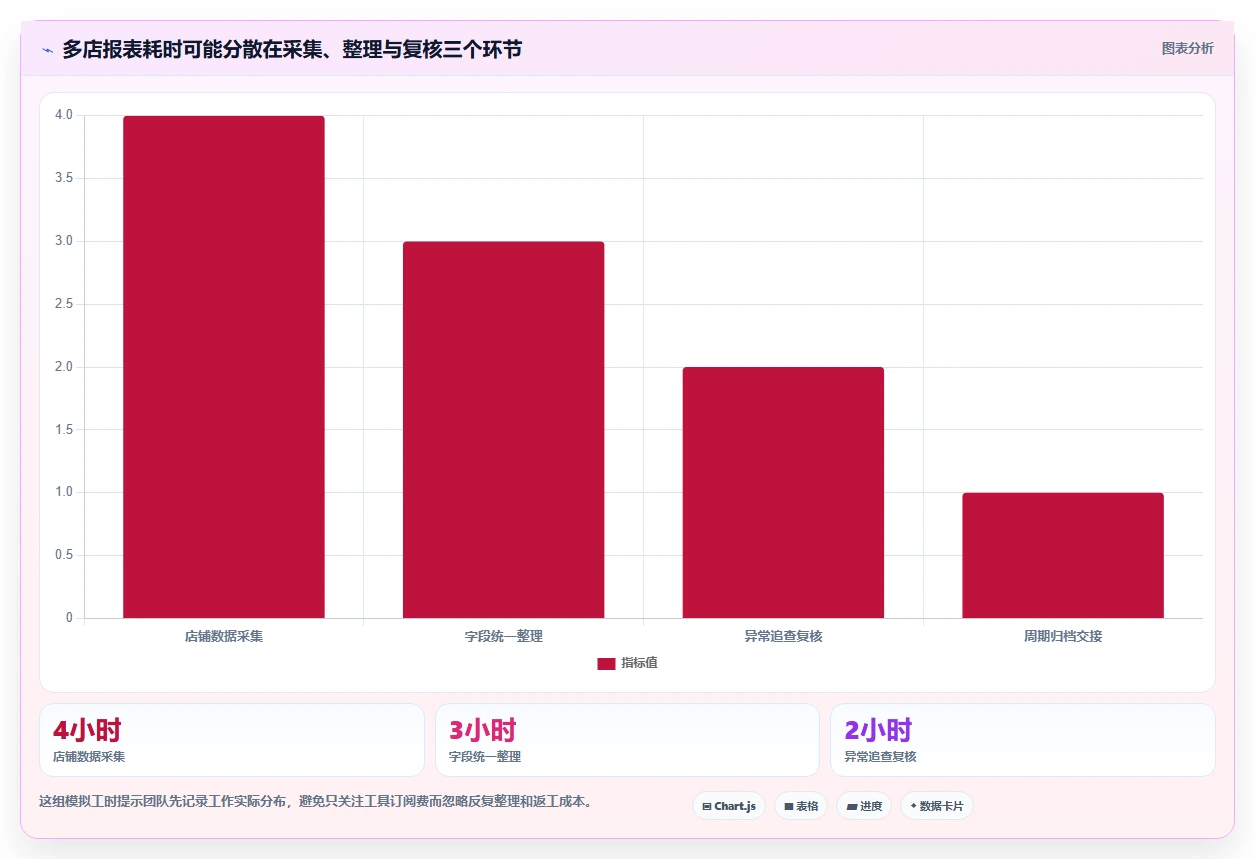
Task: Click the 字段统一整理 x-axis label
Action: click(x=504, y=636)
